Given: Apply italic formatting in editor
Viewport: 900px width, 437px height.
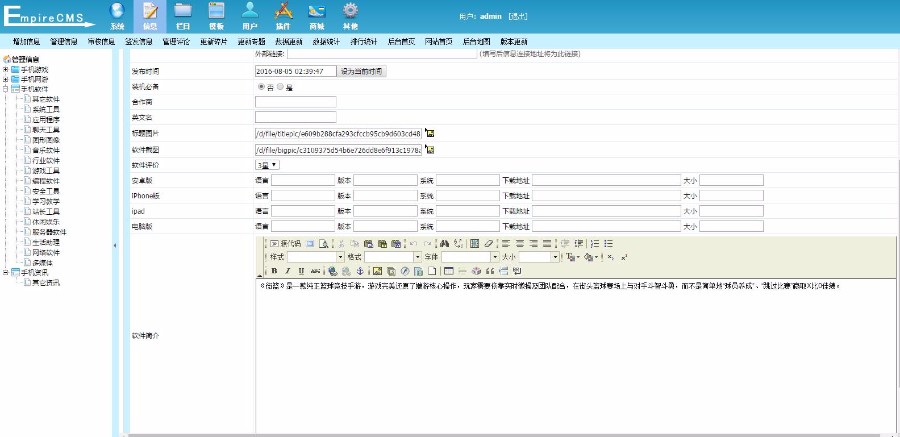Looking at the screenshot, I should 288,271.
